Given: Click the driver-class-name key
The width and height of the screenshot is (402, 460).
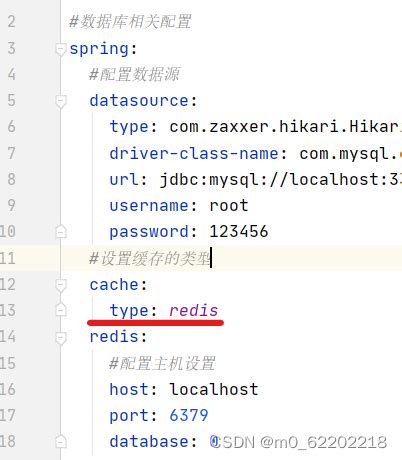Looking at the screenshot, I should tap(195, 154).
